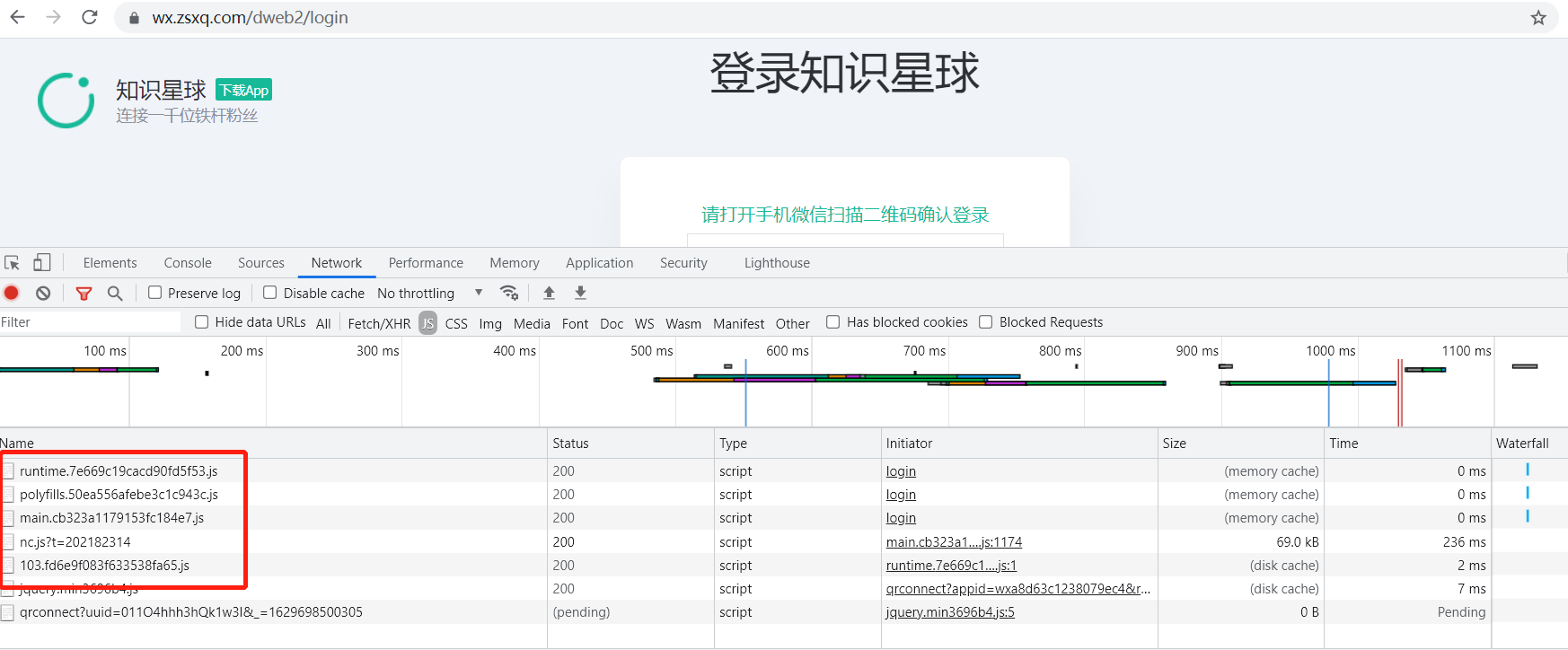Sort by Time column header
This screenshot has width=1568, height=650.
[1407, 444]
